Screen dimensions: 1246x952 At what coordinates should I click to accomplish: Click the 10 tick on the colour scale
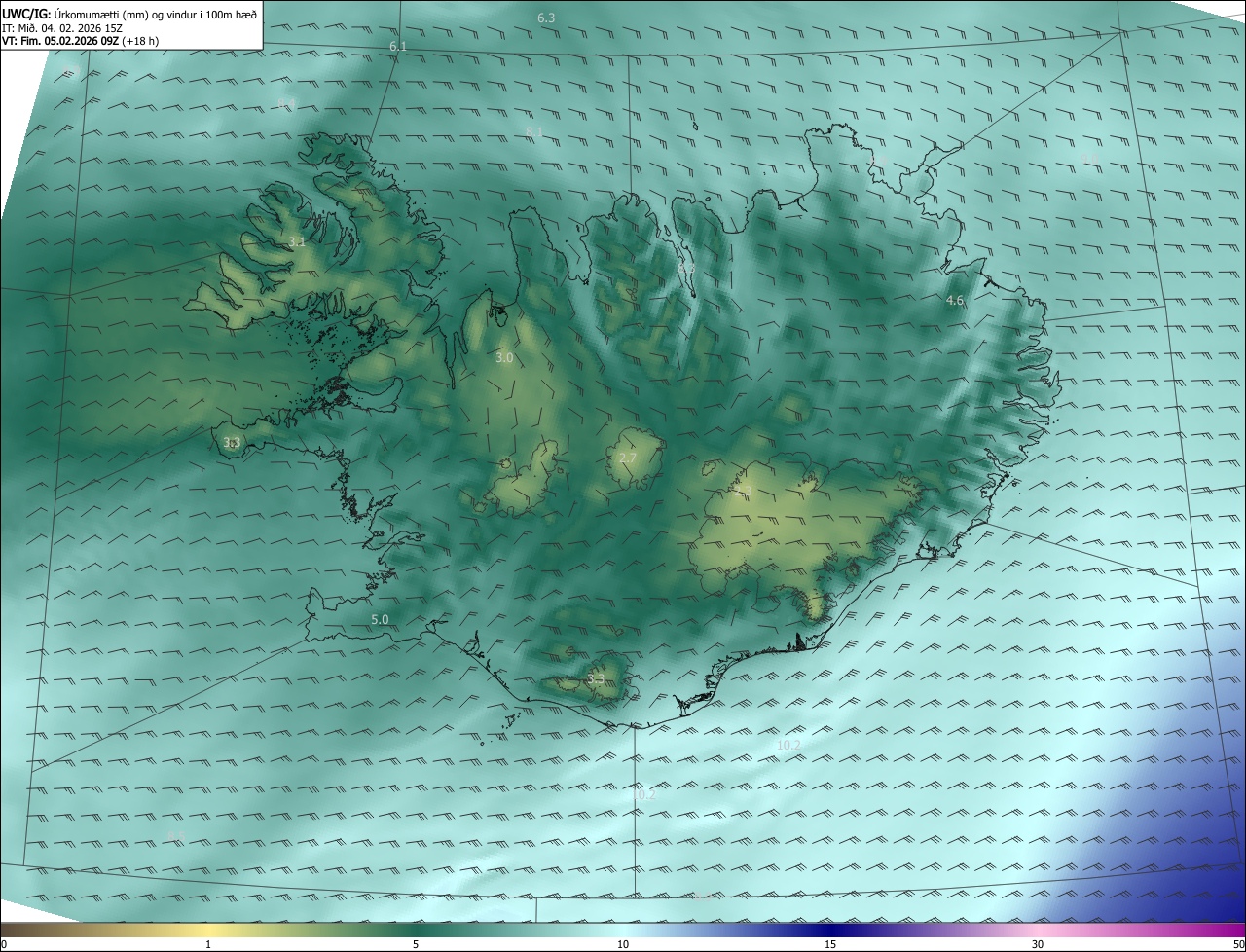tap(623, 944)
